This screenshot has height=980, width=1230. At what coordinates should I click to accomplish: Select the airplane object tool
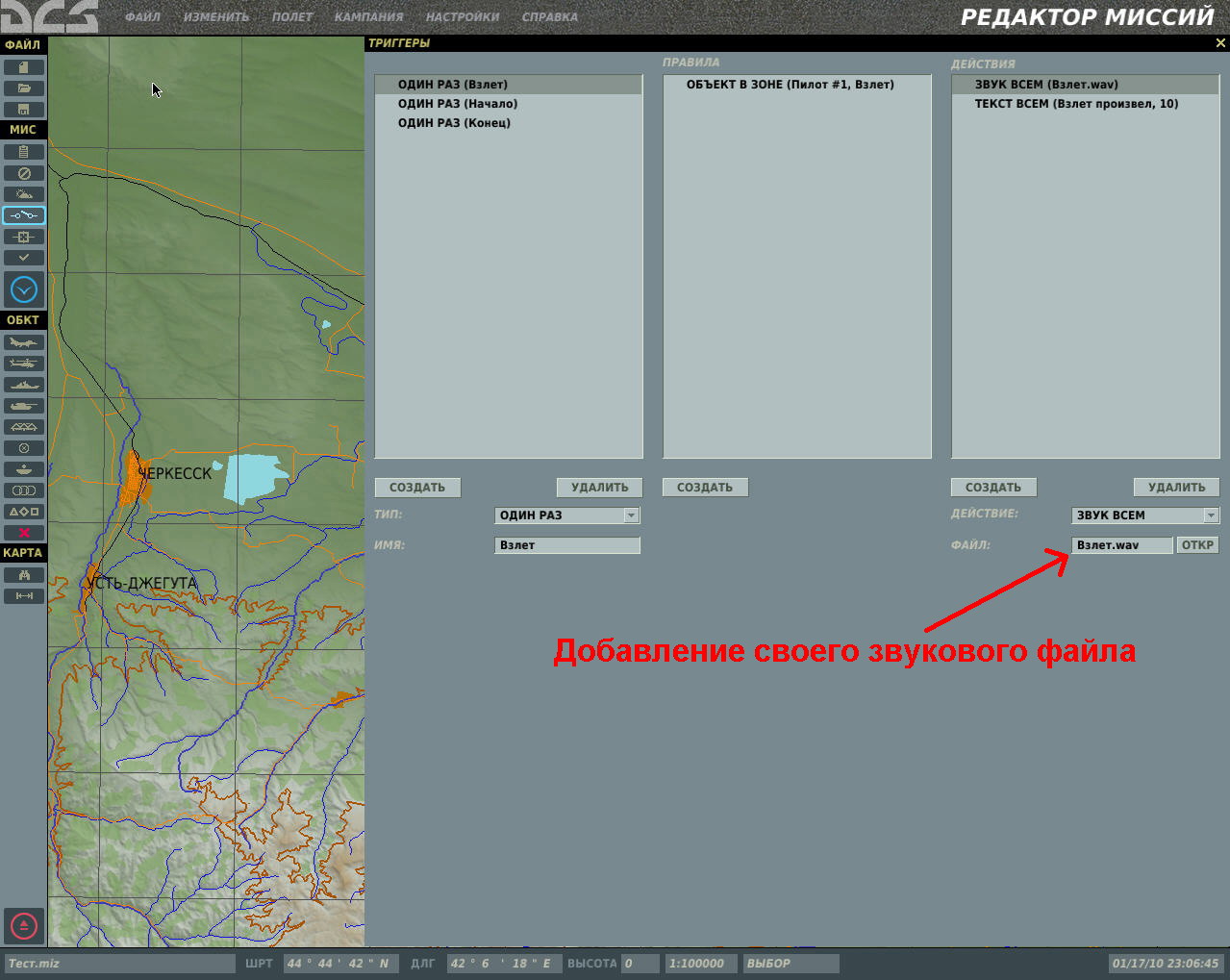point(24,342)
